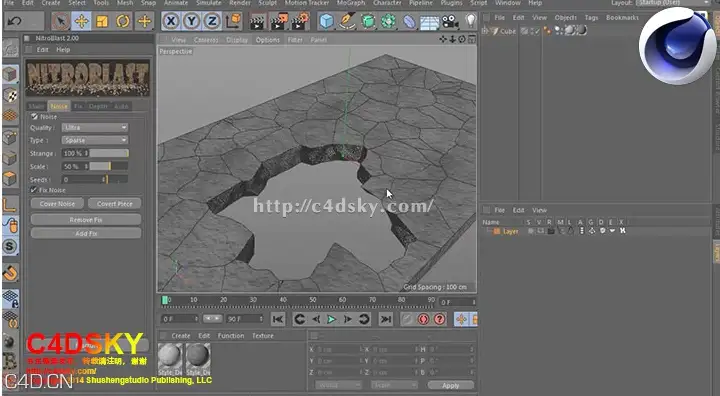Render the active view clapperboard icon
Screen dimensions: 720x396
coord(258,22)
